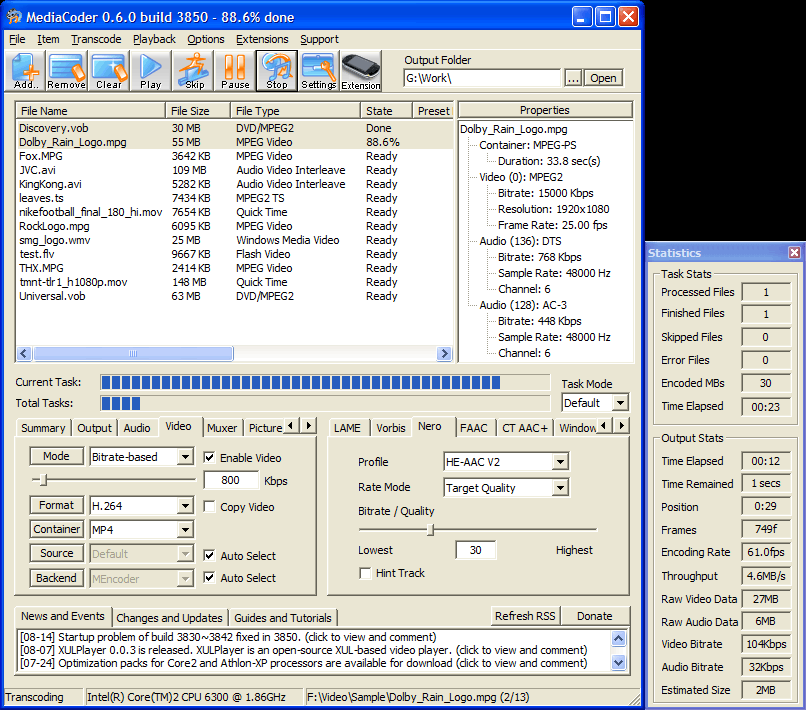Viewport: 806px width, 710px height.
Task: Switch to the Audio tab
Action: pyautogui.click(x=137, y=428)
